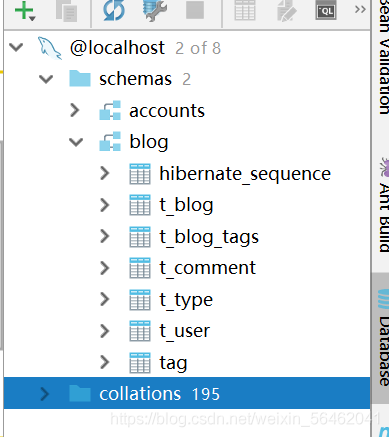Click the gray Stop square icon
Image resolution: width=389 pixels, height=437 pixels.
point(195,10)
